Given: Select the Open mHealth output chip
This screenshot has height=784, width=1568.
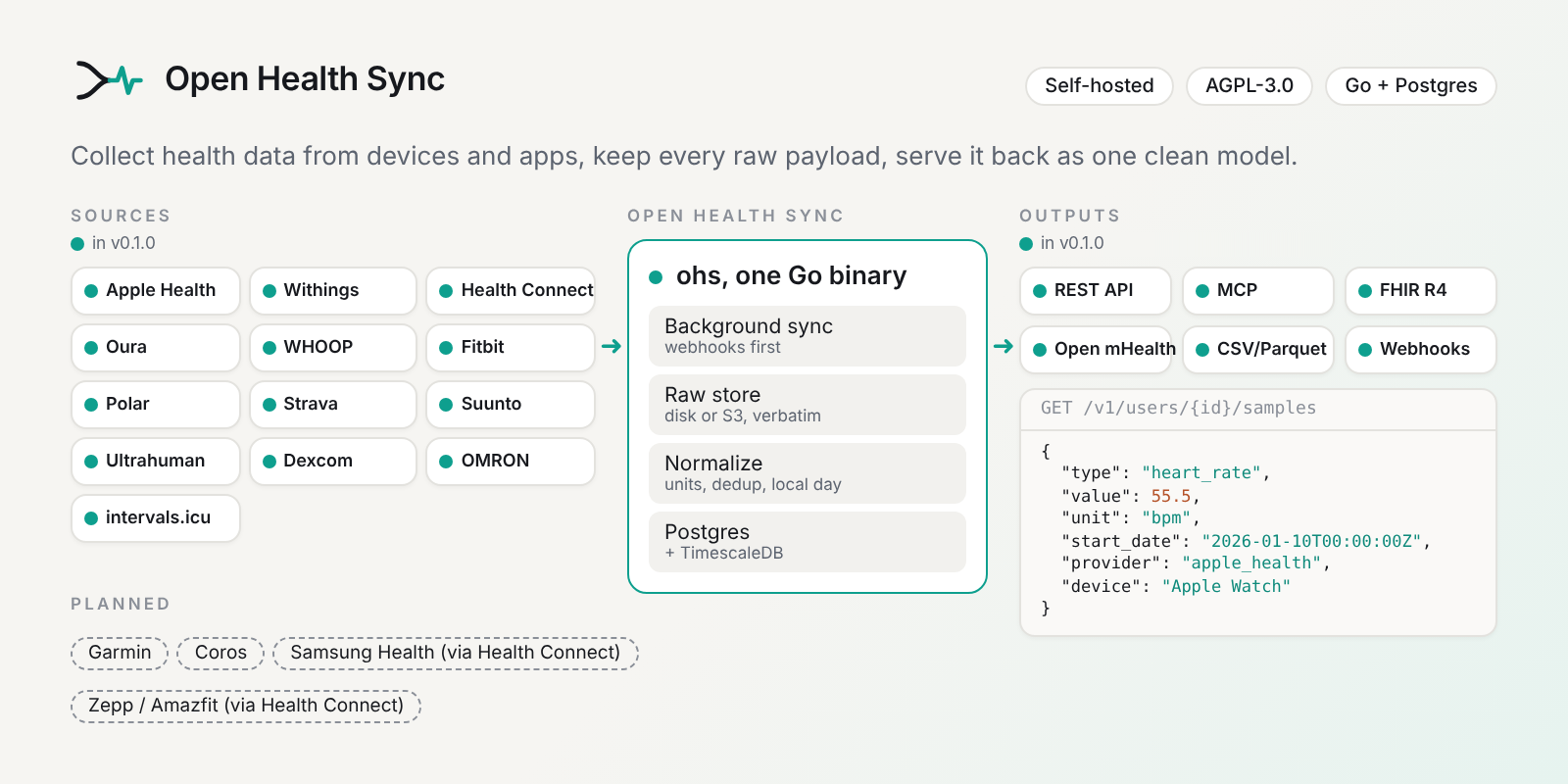Looking at the screenshot, I should 1096,350.
